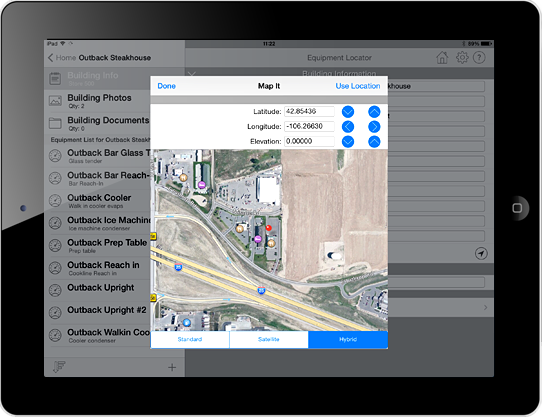542x417 pixels.
Task: Click the Building Documents folder icon
Action: click(x=55, y=123)
